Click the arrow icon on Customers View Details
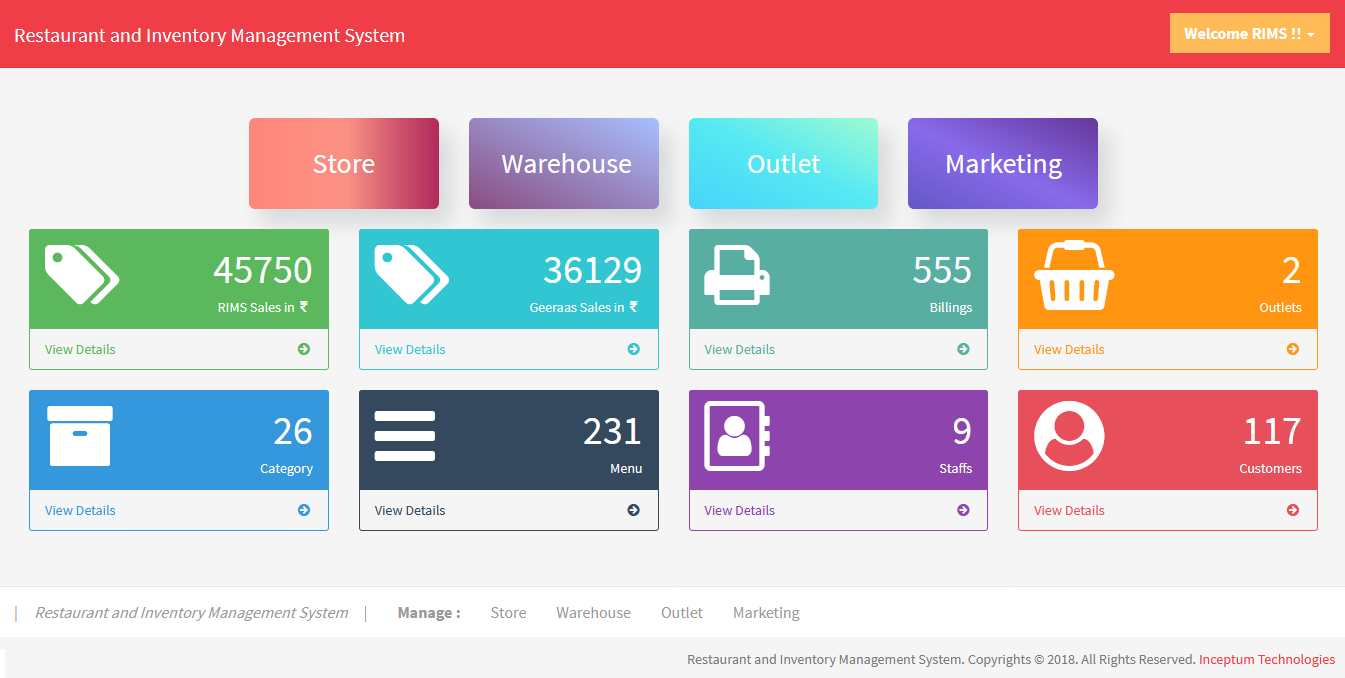 [1292, 510]
